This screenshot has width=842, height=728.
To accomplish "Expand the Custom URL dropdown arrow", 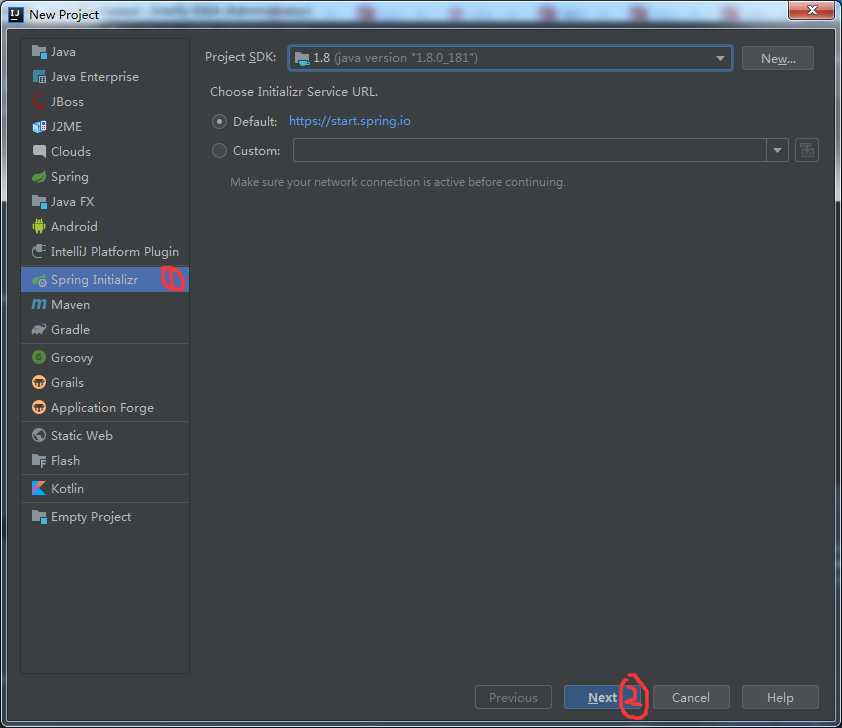I will [x=777, y=150].
